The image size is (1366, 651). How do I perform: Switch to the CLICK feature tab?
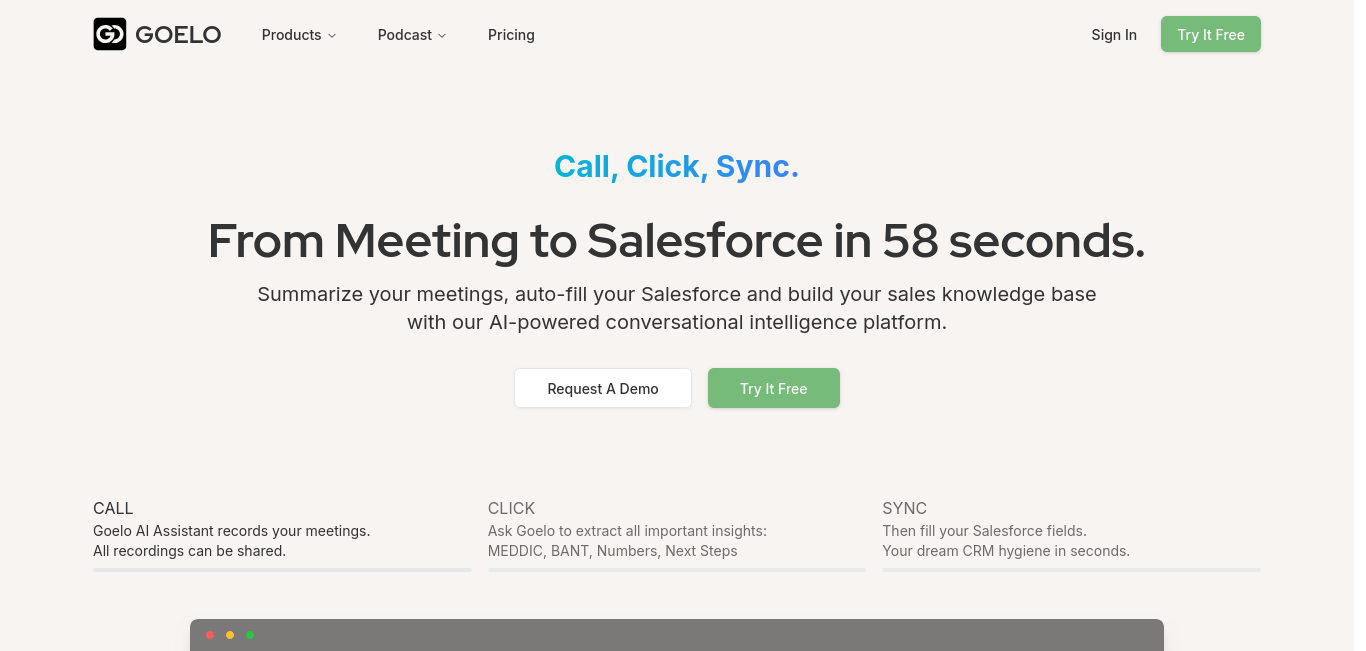[x=511, y=508]
